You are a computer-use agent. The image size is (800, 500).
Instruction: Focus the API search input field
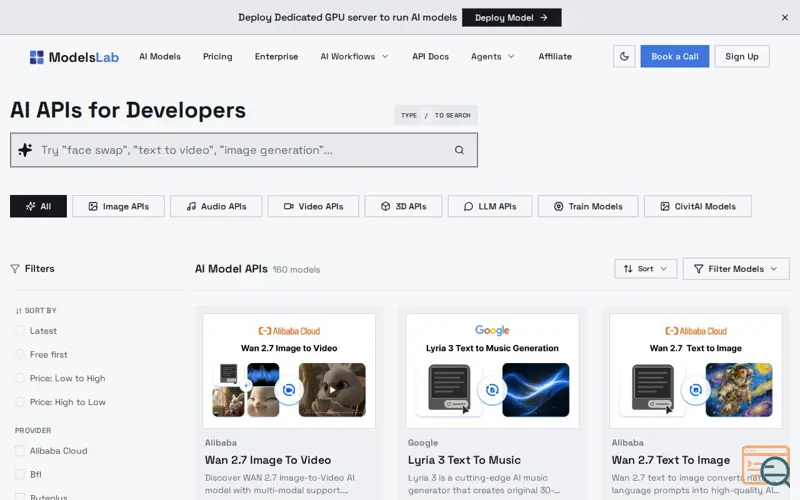pyautogui.click(x=244, y=150)
